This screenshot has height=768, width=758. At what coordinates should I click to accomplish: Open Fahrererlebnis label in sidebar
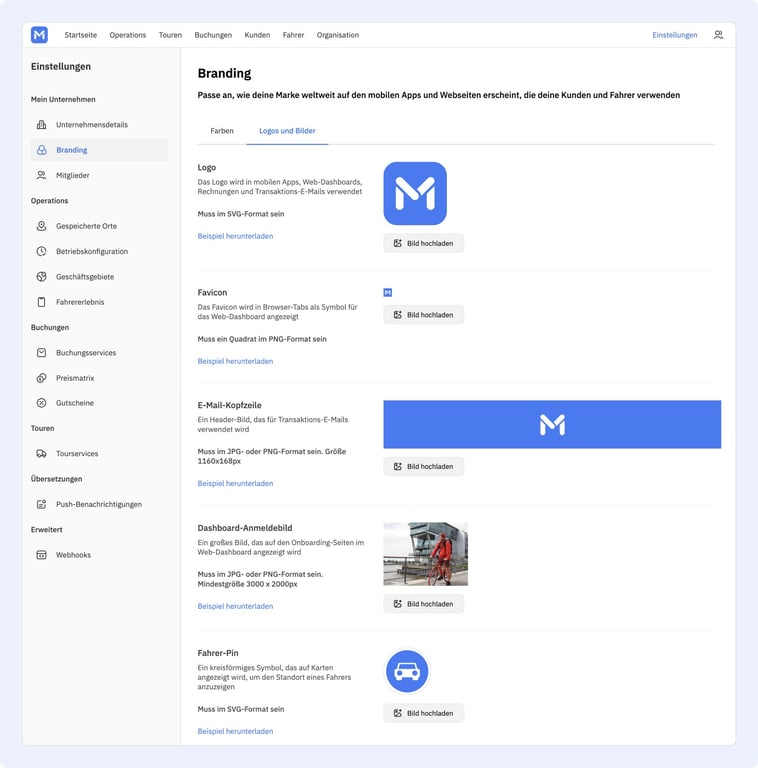(x=80, y=302)
